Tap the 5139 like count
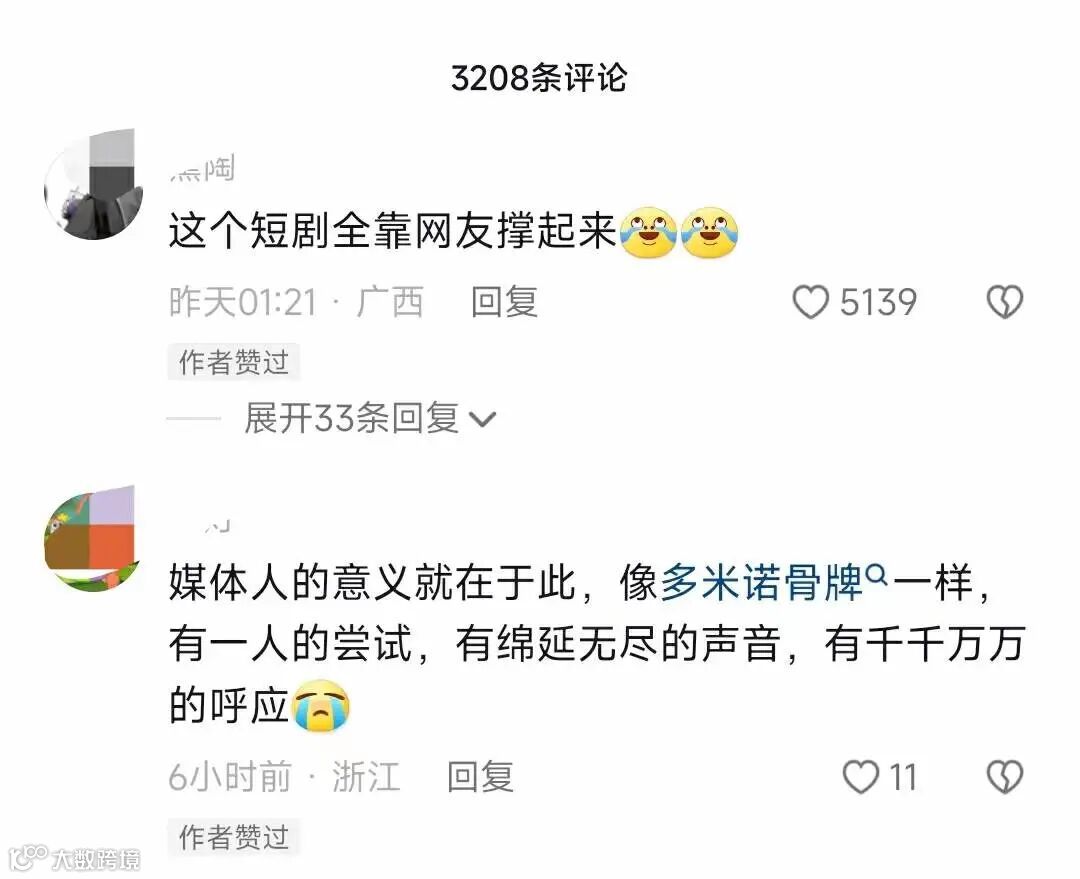1080x879 pixels. tap(878, 302)
